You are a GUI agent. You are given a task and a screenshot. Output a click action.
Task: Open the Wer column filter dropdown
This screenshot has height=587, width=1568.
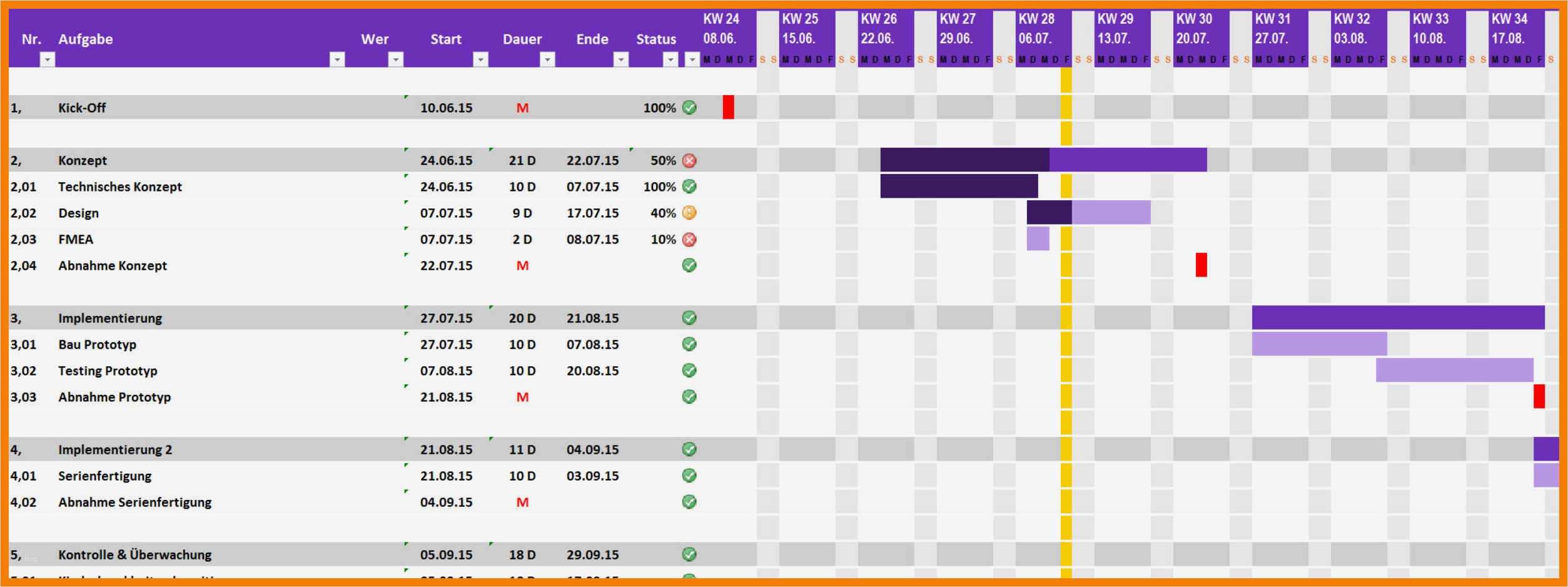(396, 60)
